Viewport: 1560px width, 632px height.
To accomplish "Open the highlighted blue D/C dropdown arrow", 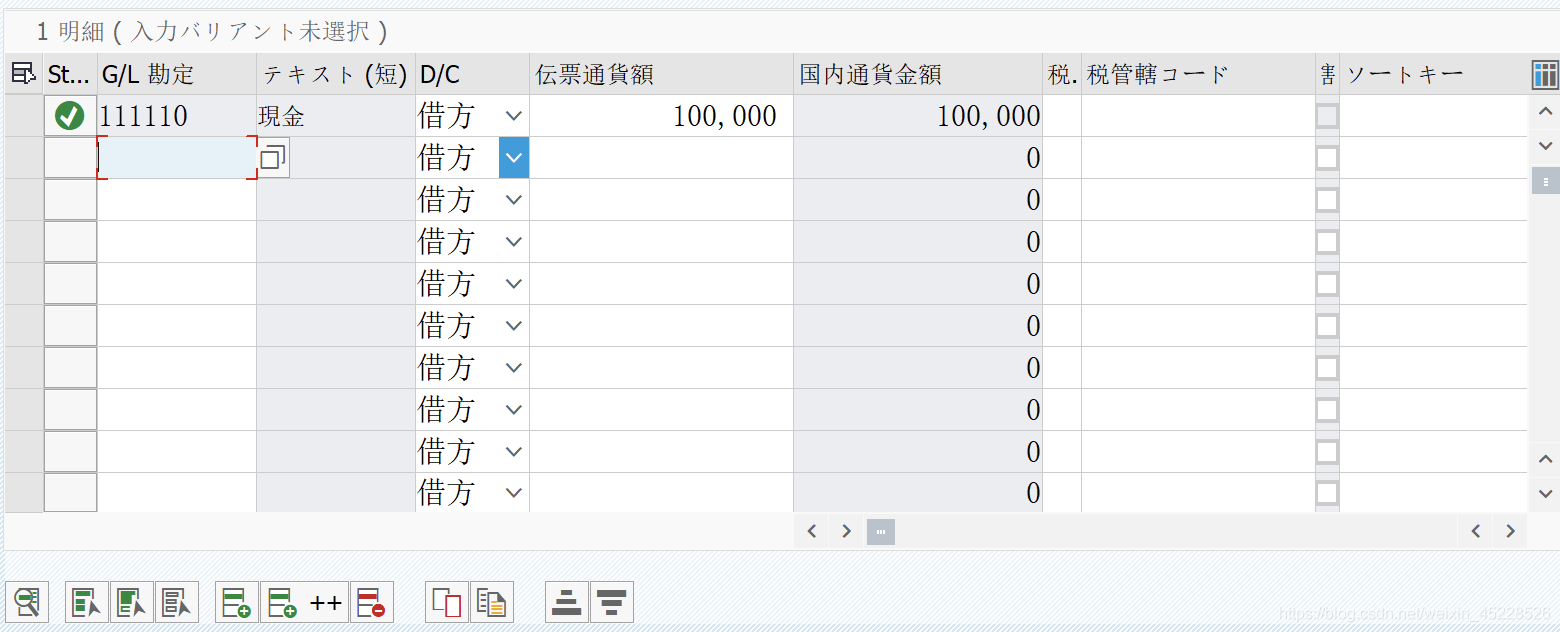I will (514, 158).
